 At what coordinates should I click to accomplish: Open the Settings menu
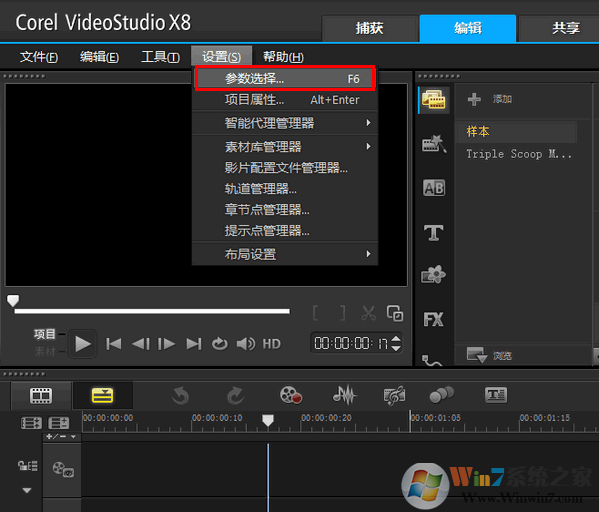[222, 57]
